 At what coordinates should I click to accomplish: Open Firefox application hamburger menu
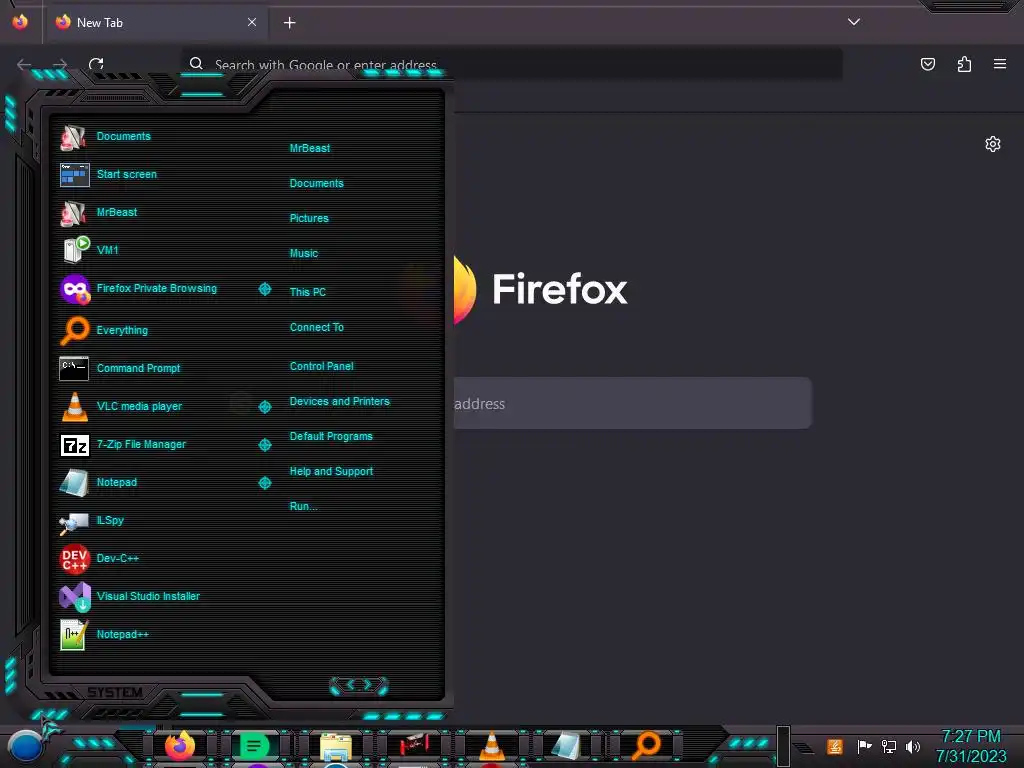pos(1000,64)
